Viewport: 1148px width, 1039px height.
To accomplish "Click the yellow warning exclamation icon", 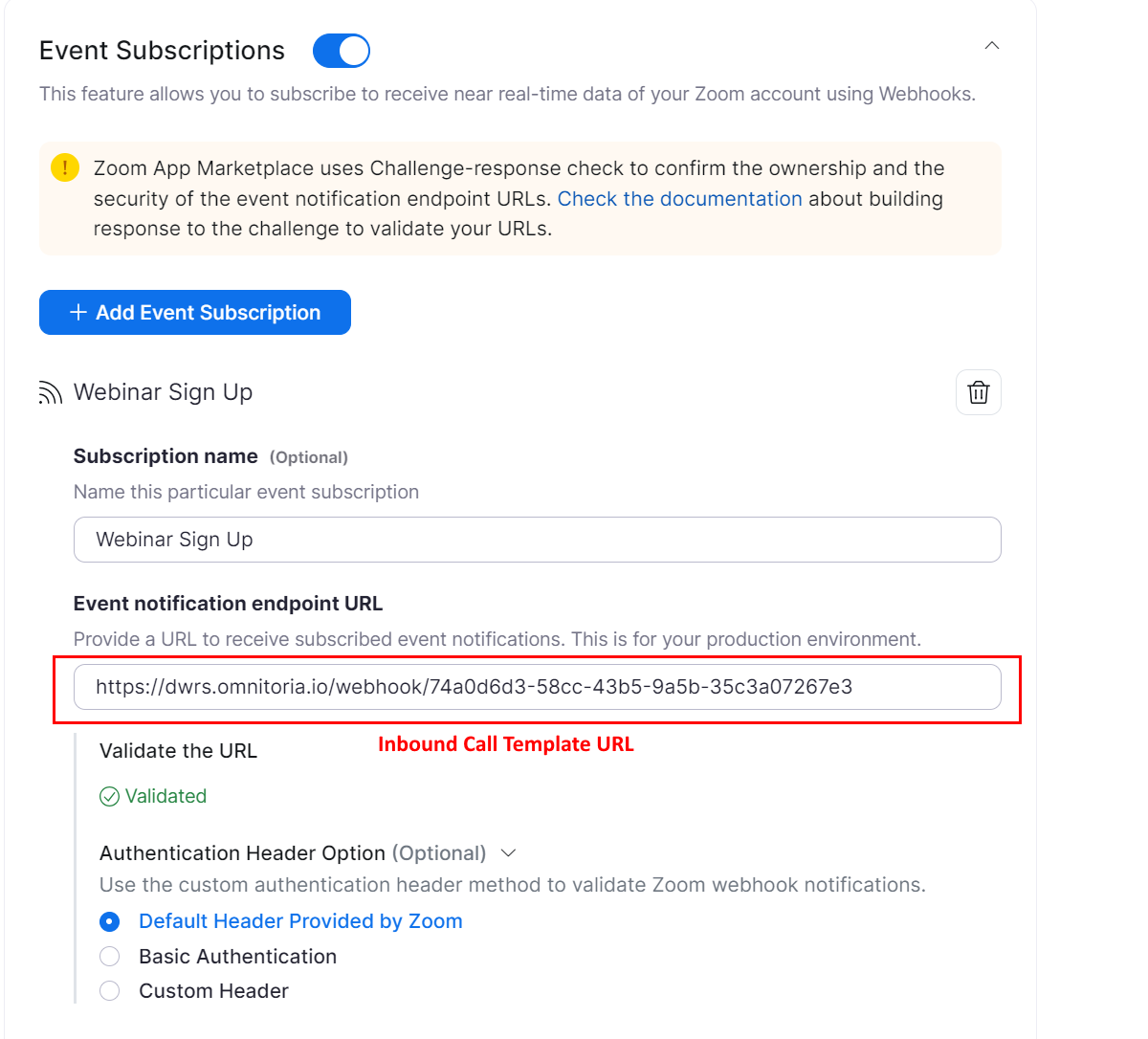I will click(64, 168).
